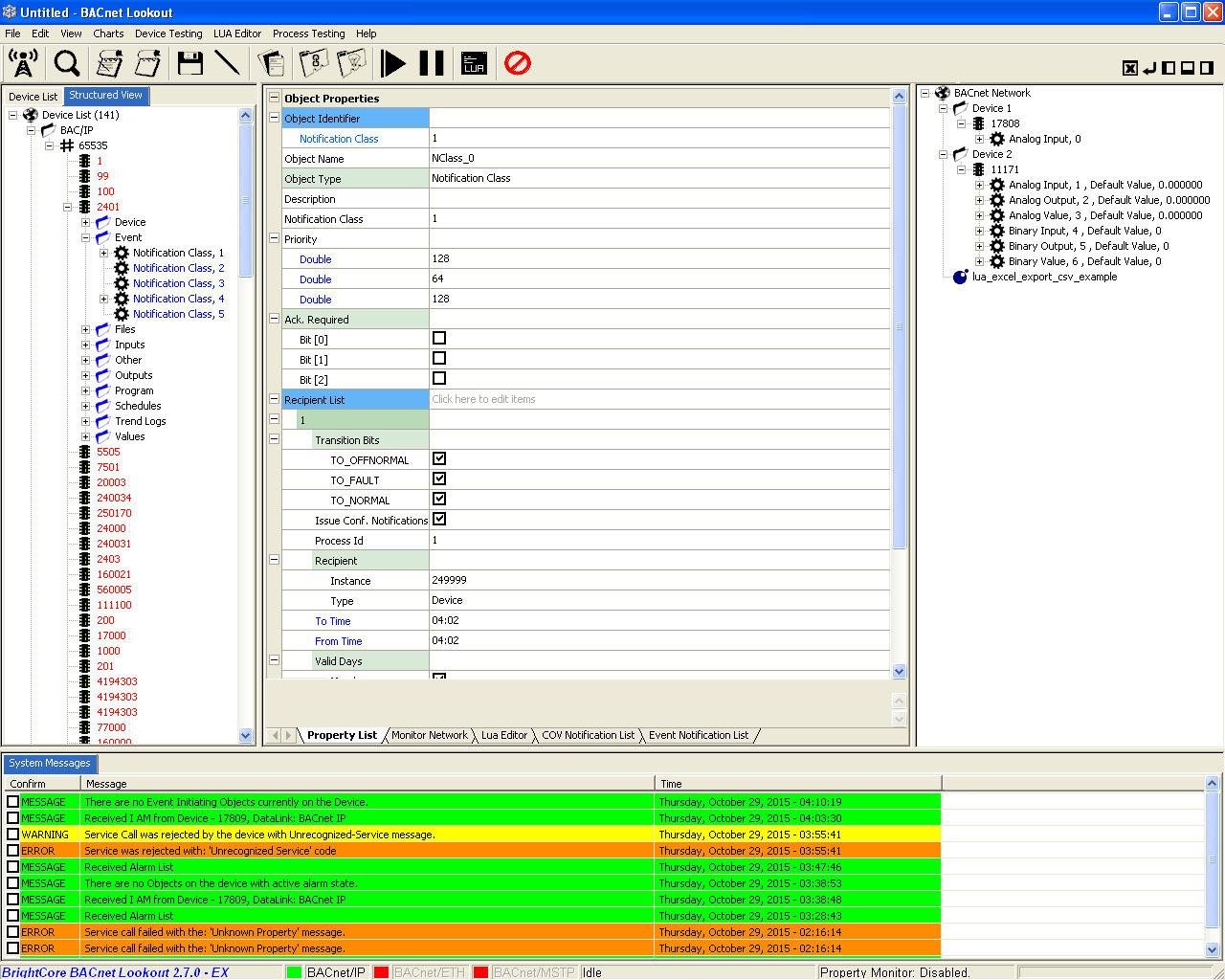Screen dimensions: 1225x980
Task: Click 'Click here to edit items' field
Action: pyautogui.click(x=483, y=399)
